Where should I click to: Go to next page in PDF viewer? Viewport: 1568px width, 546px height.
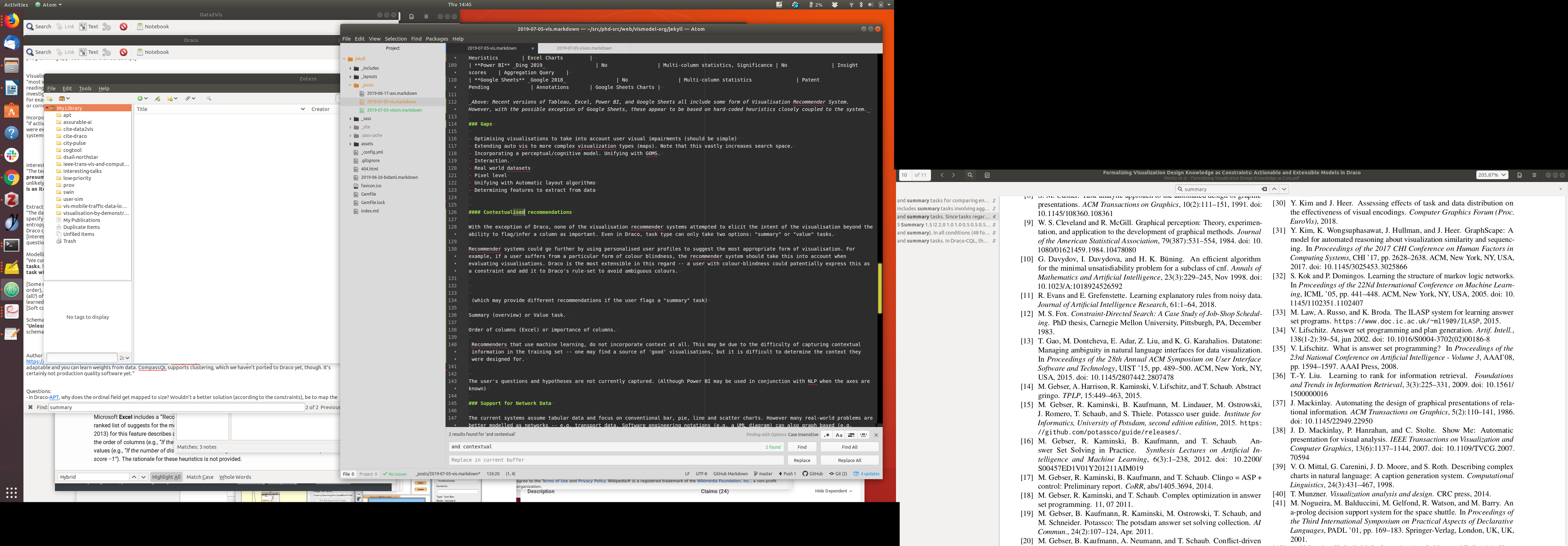coord(953,175)
